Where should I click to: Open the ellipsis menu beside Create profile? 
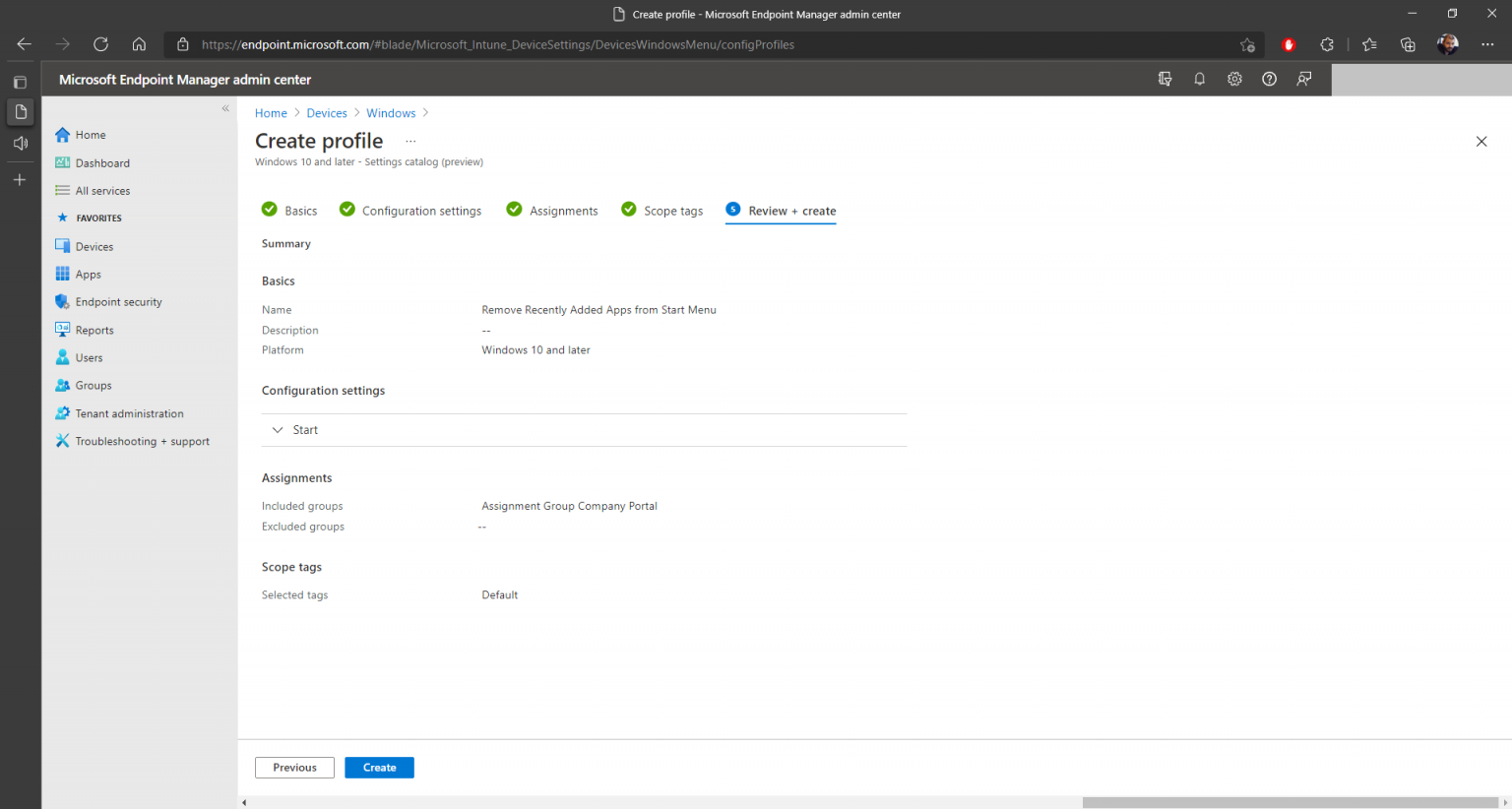pyautogui.click(x=410, y=142)
